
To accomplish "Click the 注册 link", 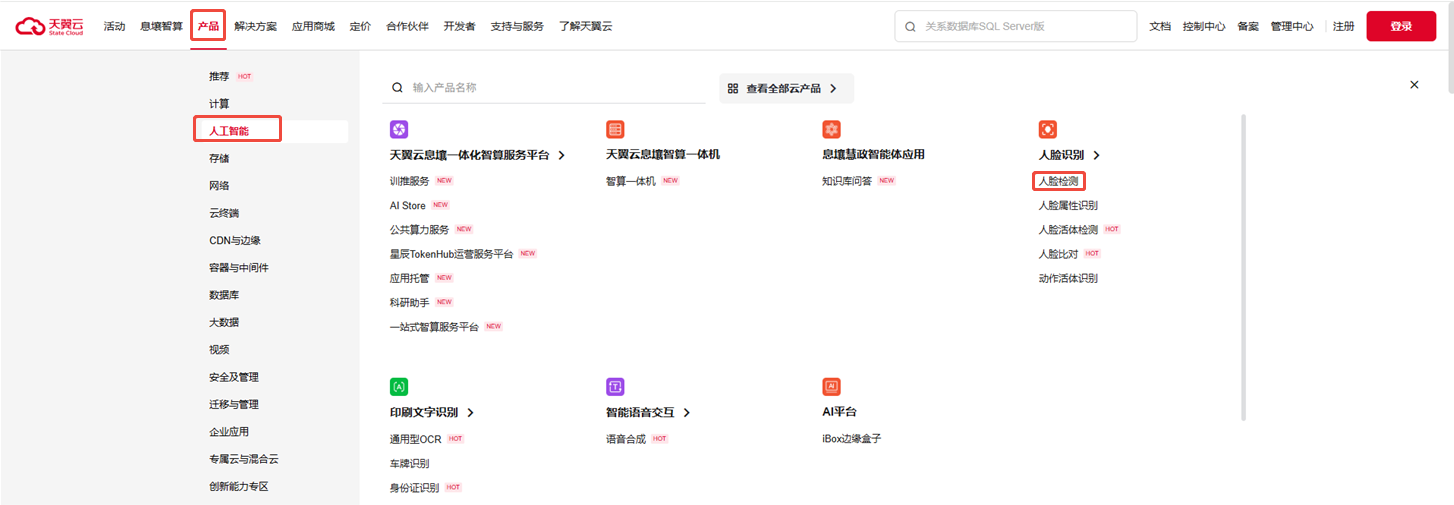I will 1344,26.
